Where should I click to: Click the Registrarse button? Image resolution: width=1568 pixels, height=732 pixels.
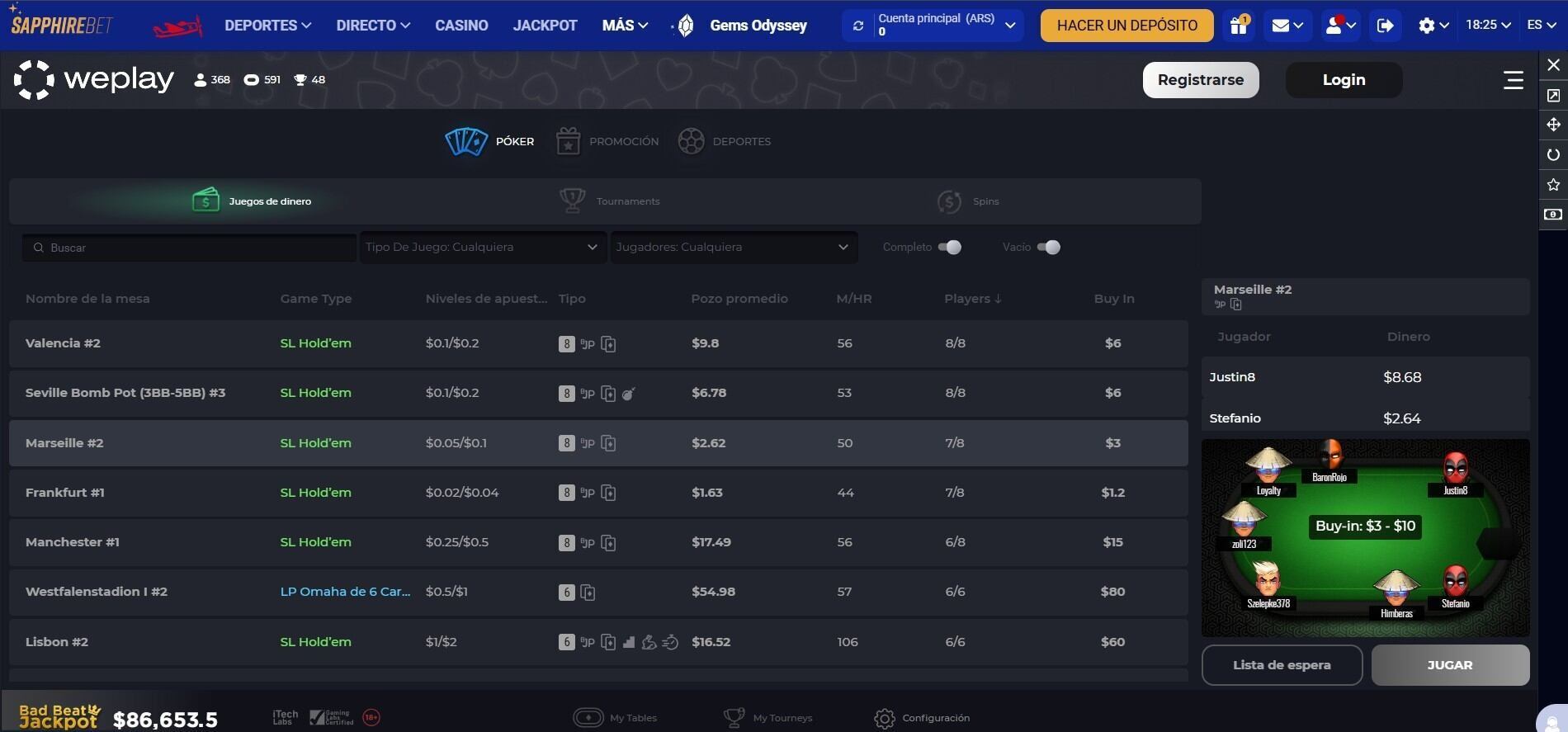coord(1201,80)
